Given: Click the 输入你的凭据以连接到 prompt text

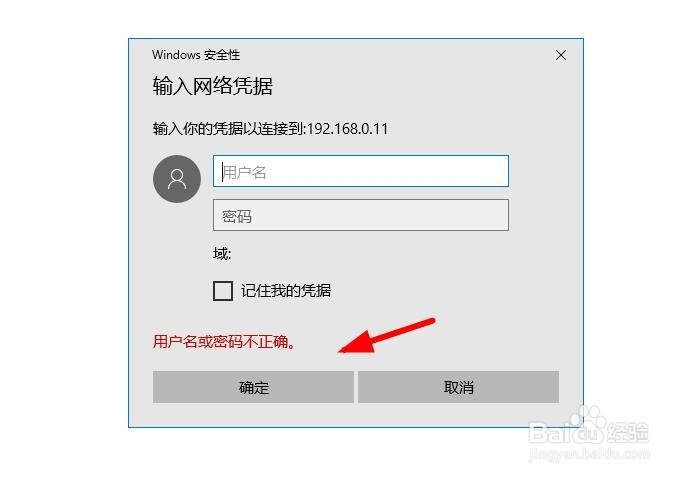Looking at the screenshot, I should [228, 129].
